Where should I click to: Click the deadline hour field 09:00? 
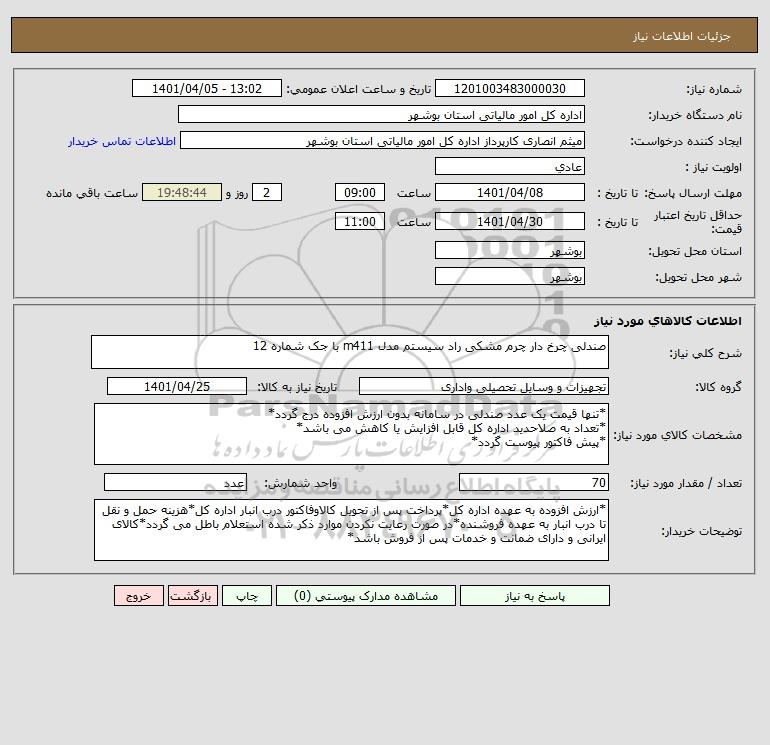click(x=360, y=193)
